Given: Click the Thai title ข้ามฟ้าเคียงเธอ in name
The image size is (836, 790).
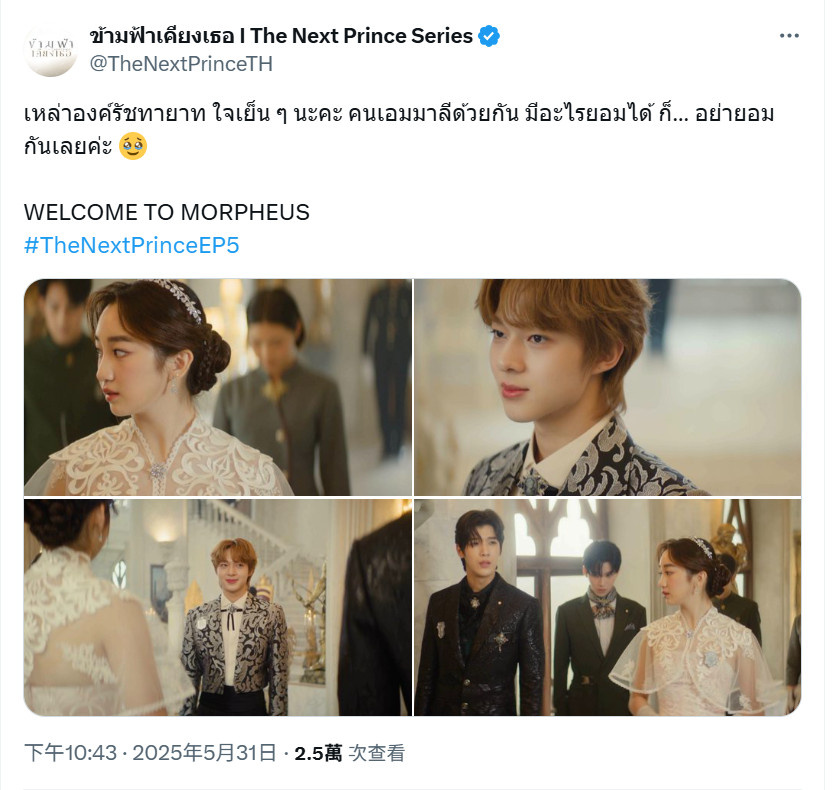Looking at the screenshot, I should click(162, 36).
